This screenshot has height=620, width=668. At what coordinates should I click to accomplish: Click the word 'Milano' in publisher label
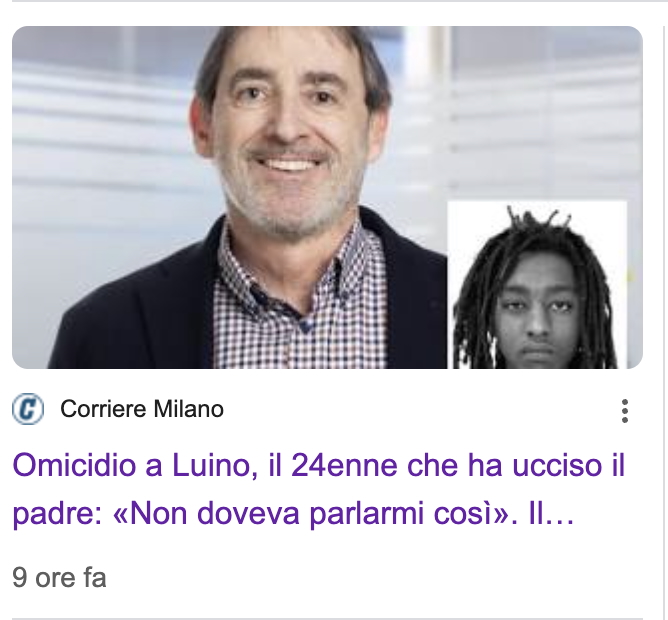[x=188, y=409]
